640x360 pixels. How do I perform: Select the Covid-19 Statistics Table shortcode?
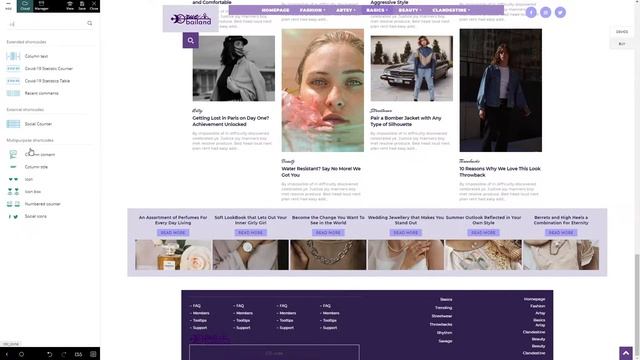click(x=38, y=81)
